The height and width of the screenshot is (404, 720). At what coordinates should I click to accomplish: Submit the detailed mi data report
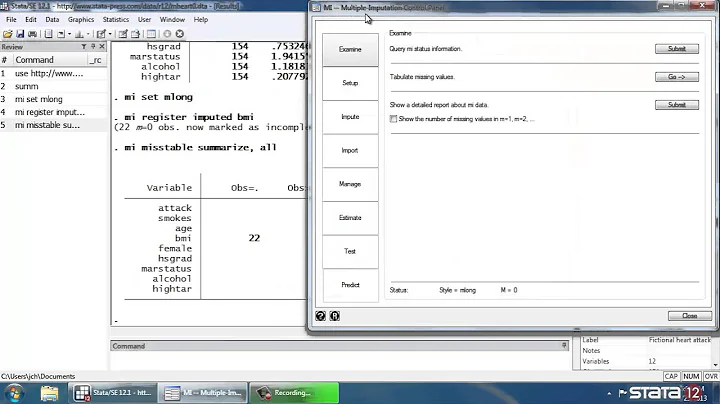point(677,105)
